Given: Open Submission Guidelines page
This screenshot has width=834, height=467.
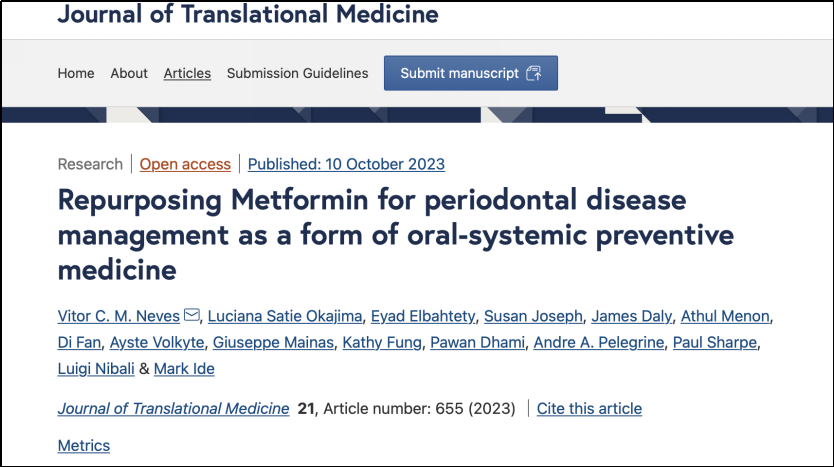Looking at the screenshot, I should [x=297, y=73].
